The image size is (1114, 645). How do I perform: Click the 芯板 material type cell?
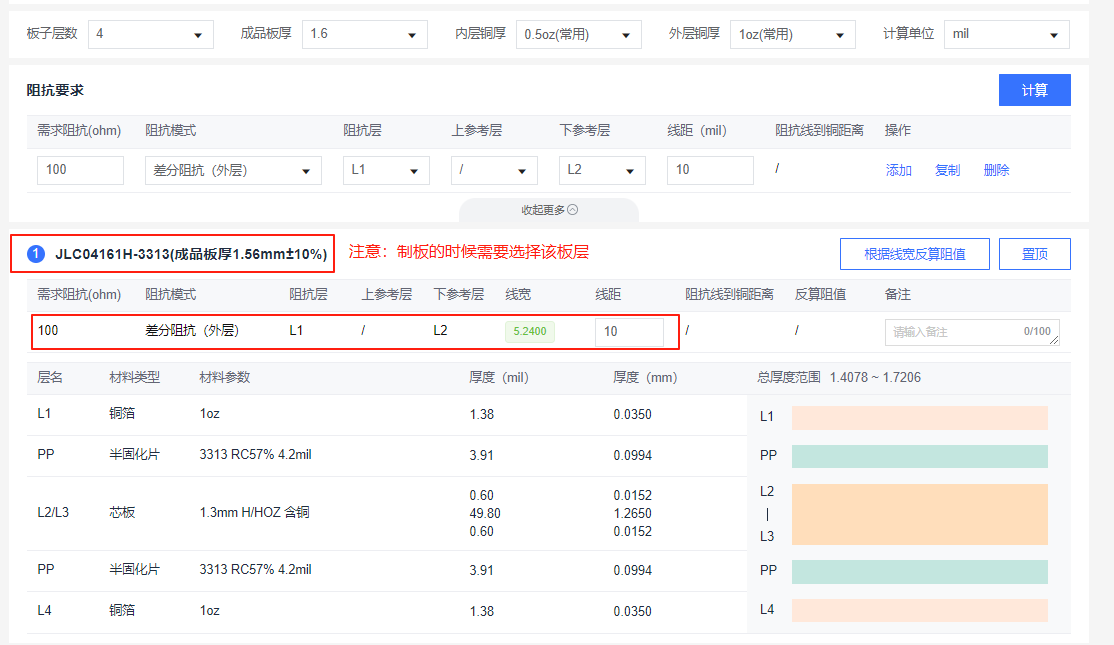tap(122, 512)
